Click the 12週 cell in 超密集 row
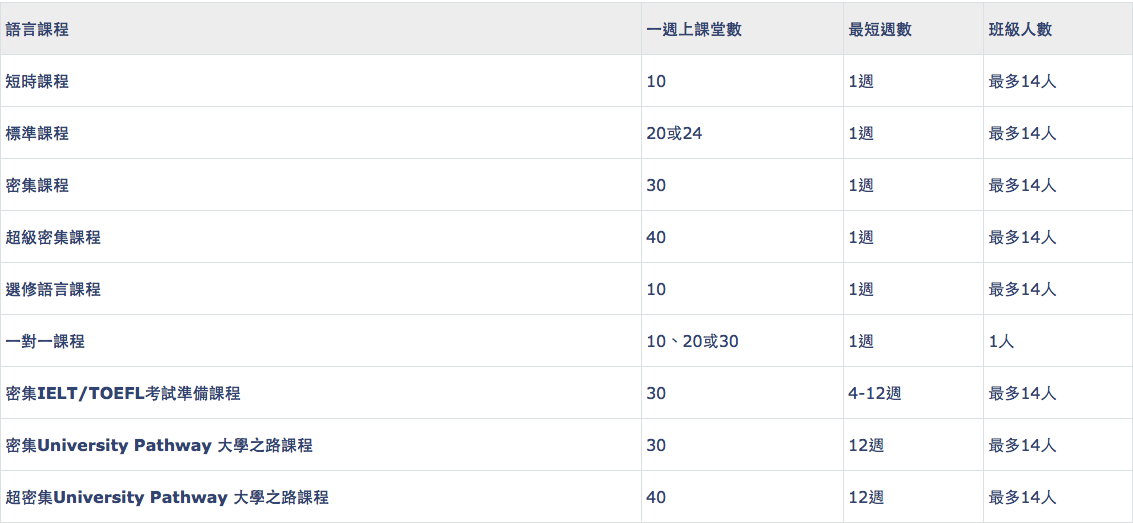Screen dimensions: 1133x523 coord(866,498)
